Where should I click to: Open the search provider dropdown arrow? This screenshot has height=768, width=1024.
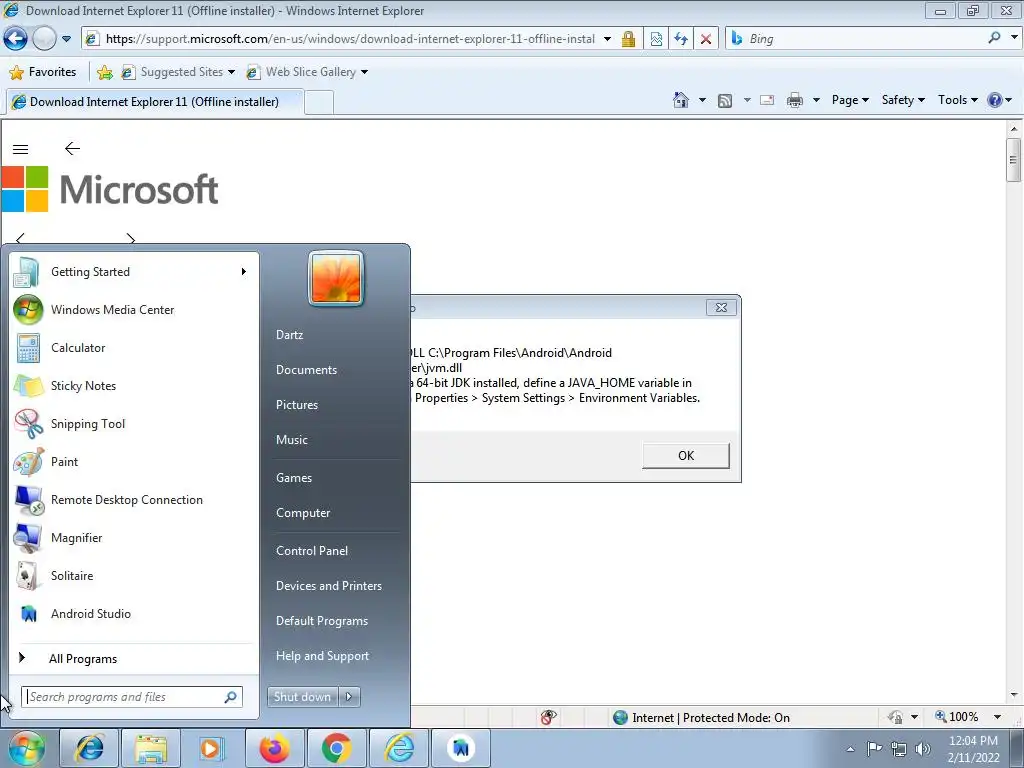pos(1014,38)
